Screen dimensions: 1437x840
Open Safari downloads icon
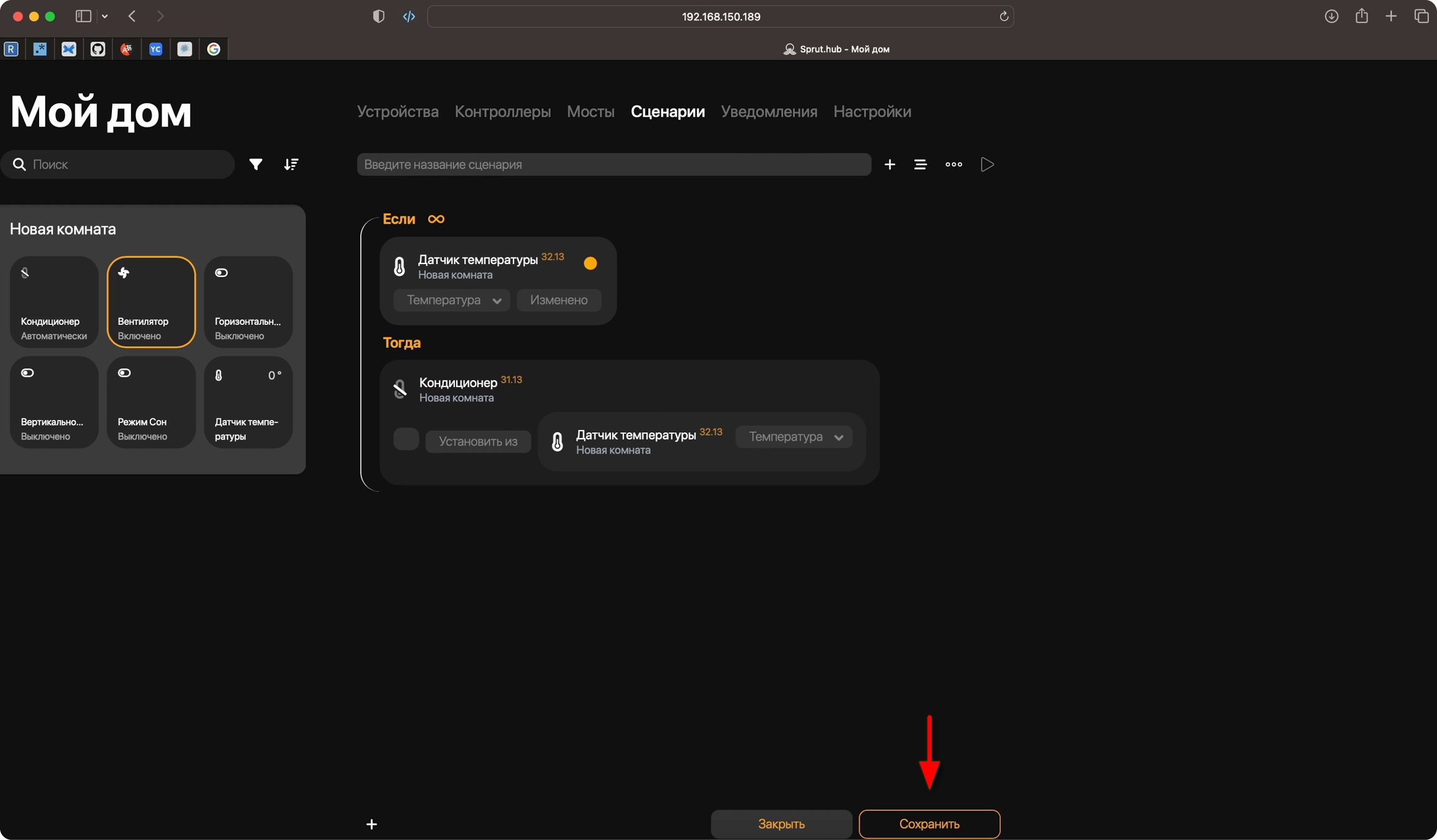pyautogui.click(x=1331, y=16)
